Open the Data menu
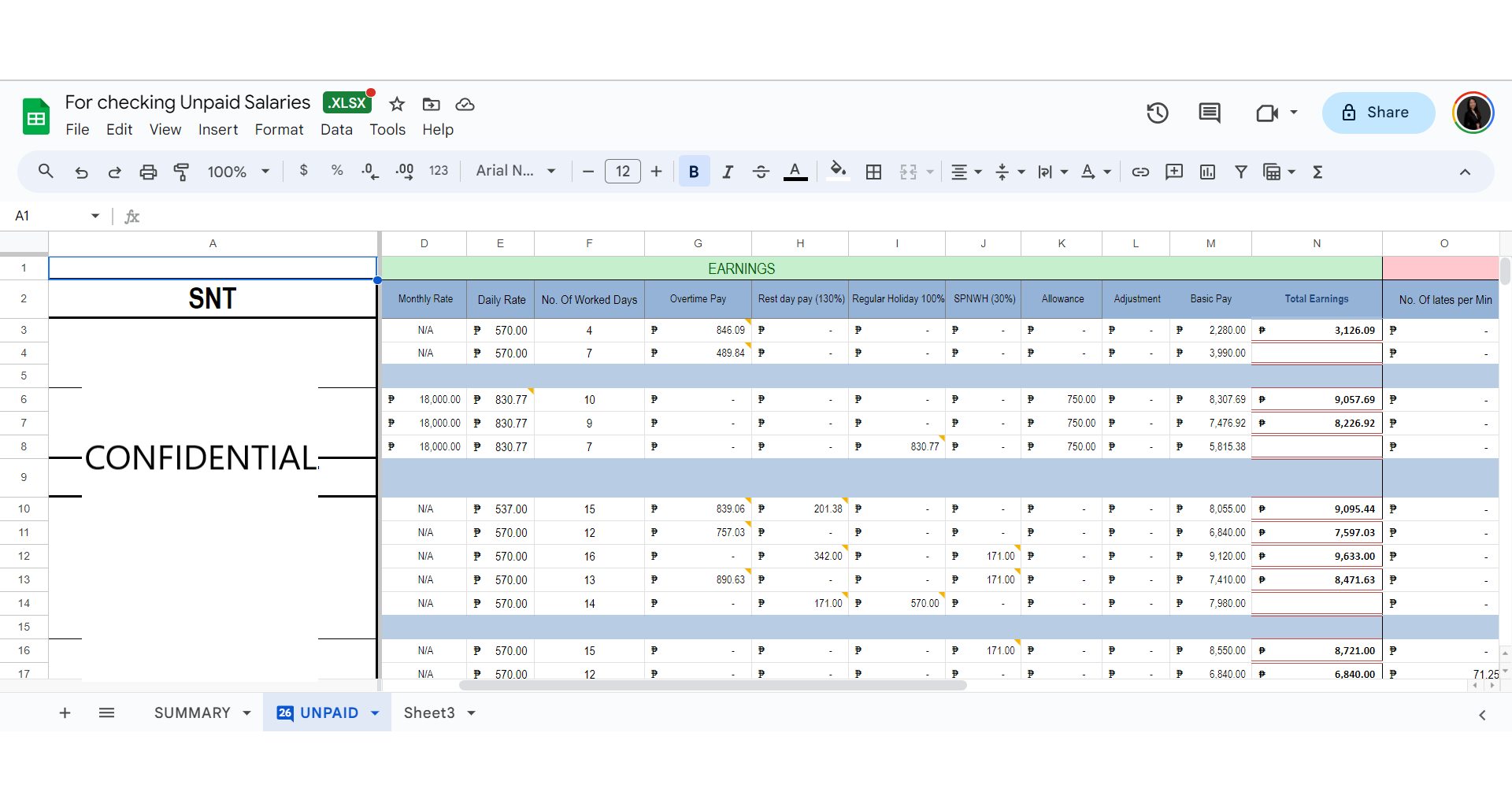Image resolution: width=1512 pixels, height=803 pixels. (336, 130)
